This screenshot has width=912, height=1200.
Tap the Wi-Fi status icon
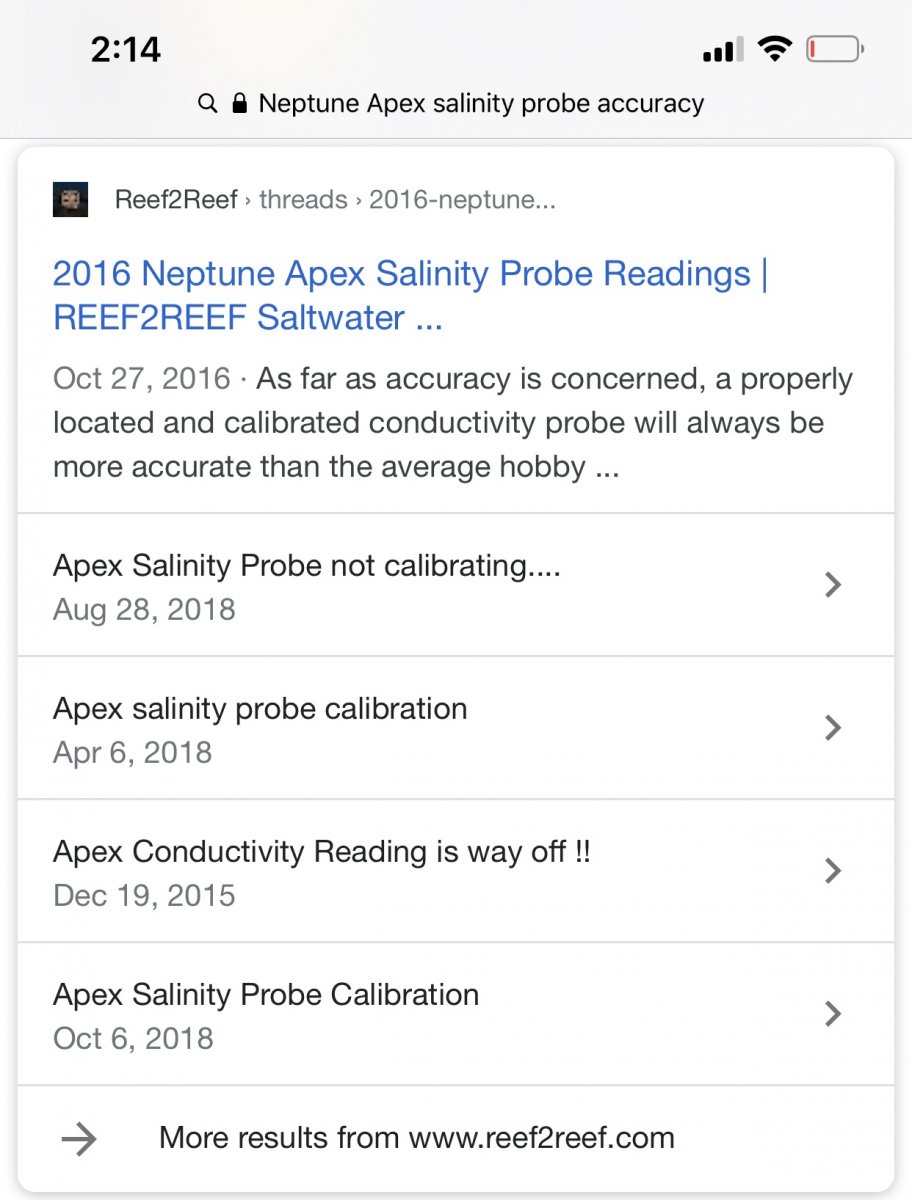click(x=773, y=49)
